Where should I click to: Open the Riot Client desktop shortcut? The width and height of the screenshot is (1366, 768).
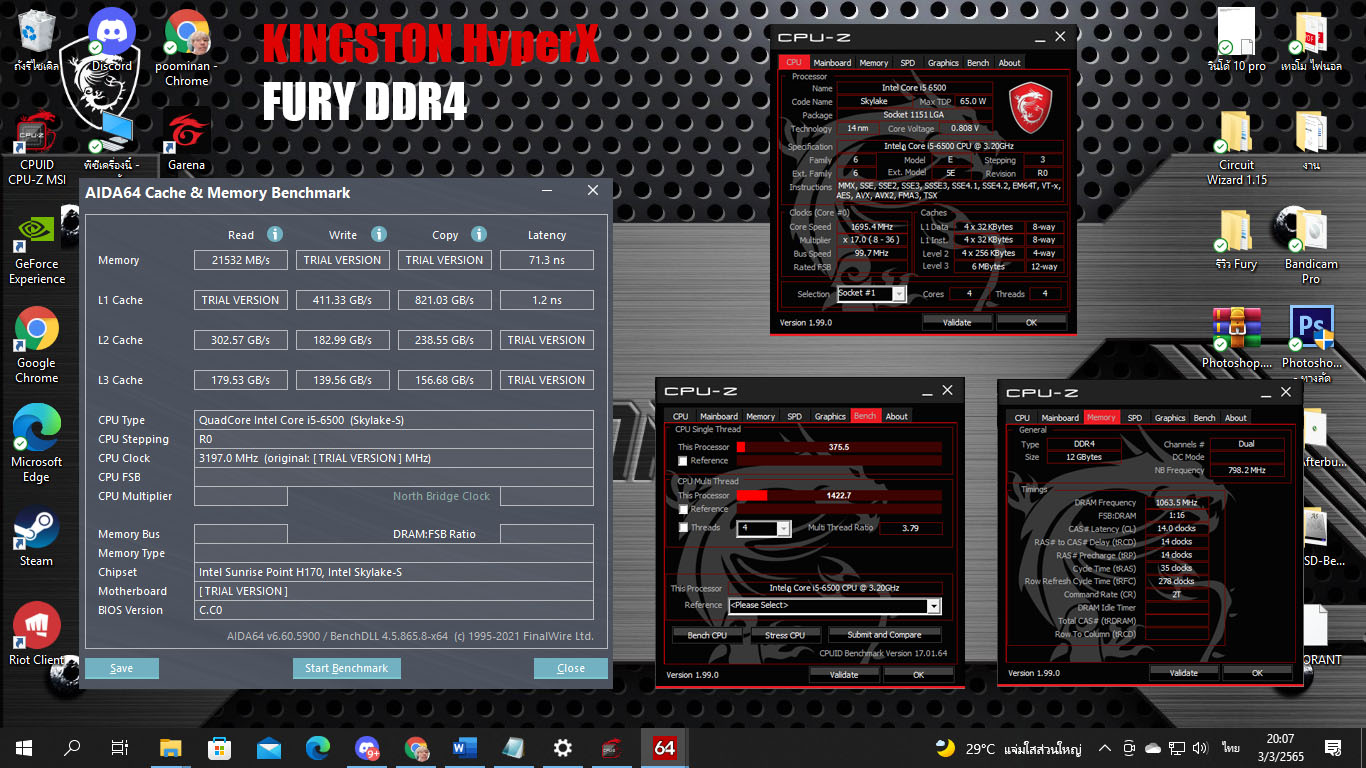pyautogui.click(x=37, y=634)
